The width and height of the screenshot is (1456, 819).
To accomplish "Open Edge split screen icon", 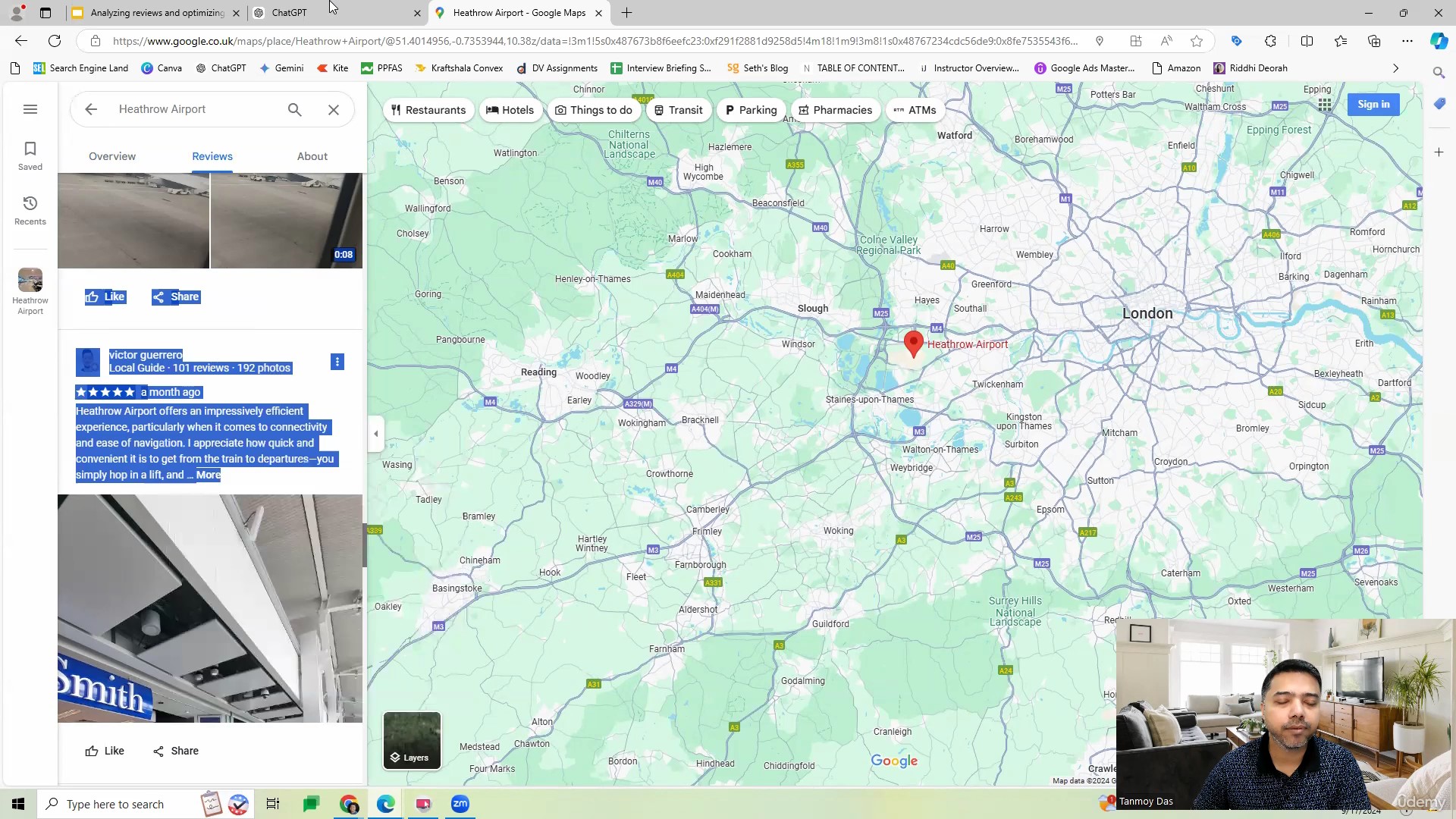I will pos(1307,41).
